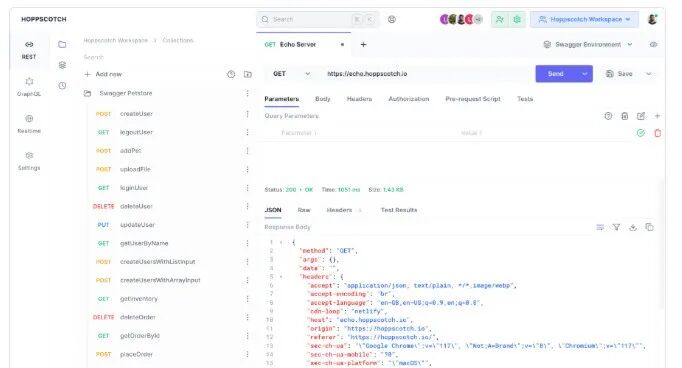Show request history clock icon
Viewport: 682px width, 368px height.
coord(63,86)
